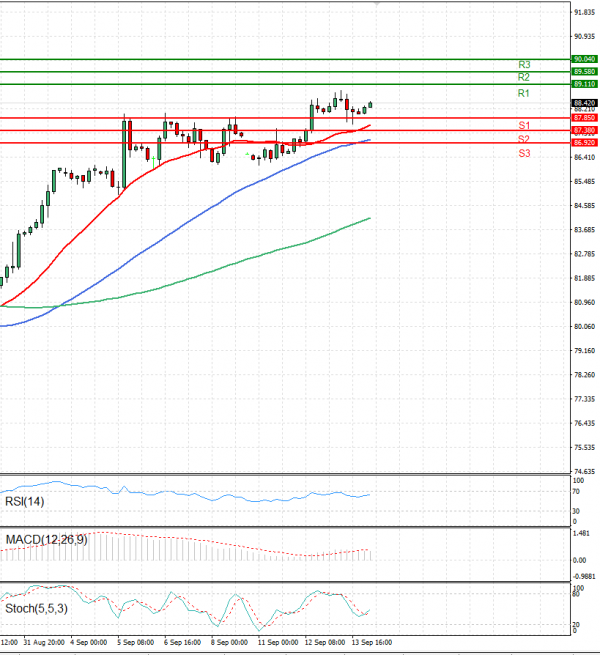Click the 81.885 price axis value
This screenshot has height=655, width=600.
(x=585, y=278)
